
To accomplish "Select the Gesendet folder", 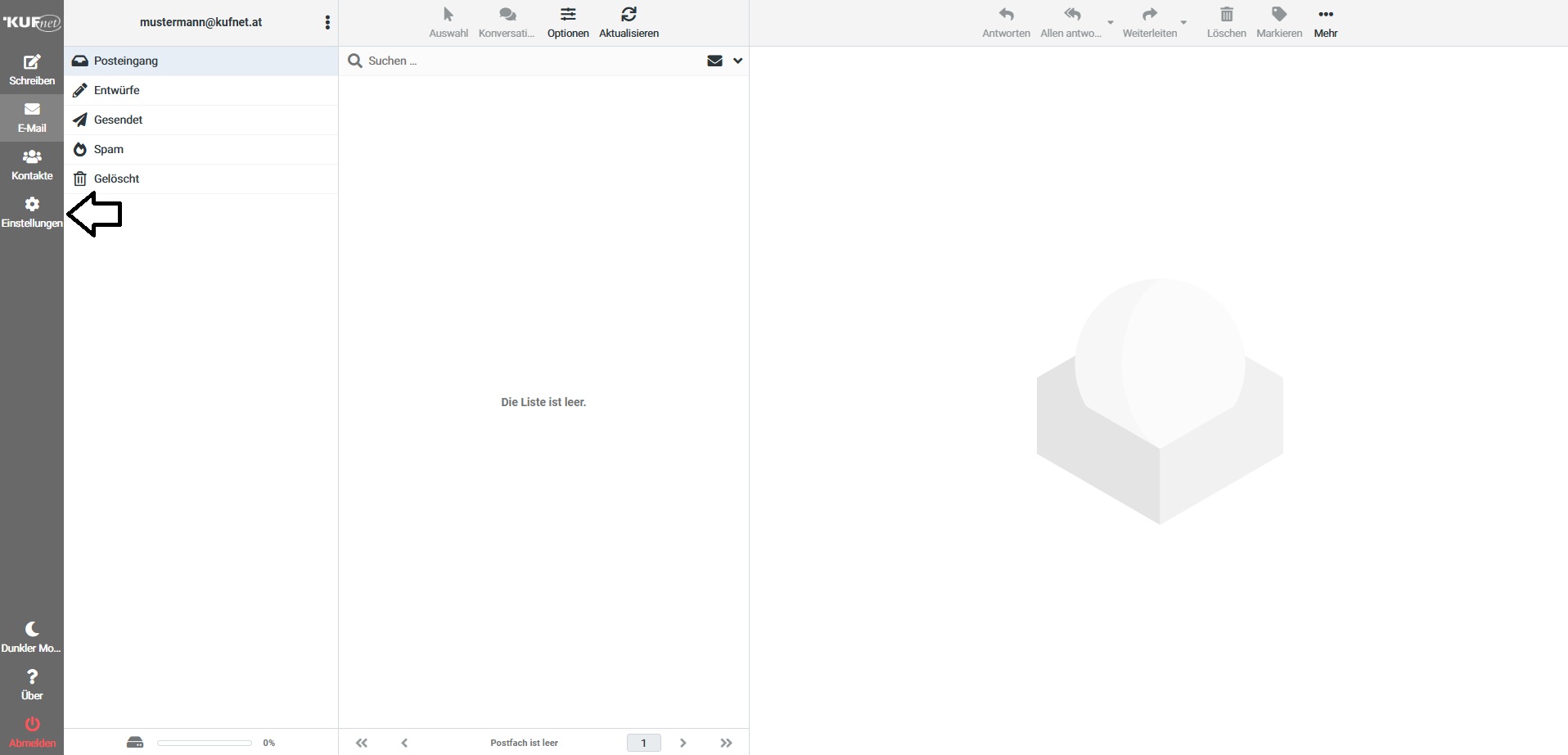I will (119, 120).
